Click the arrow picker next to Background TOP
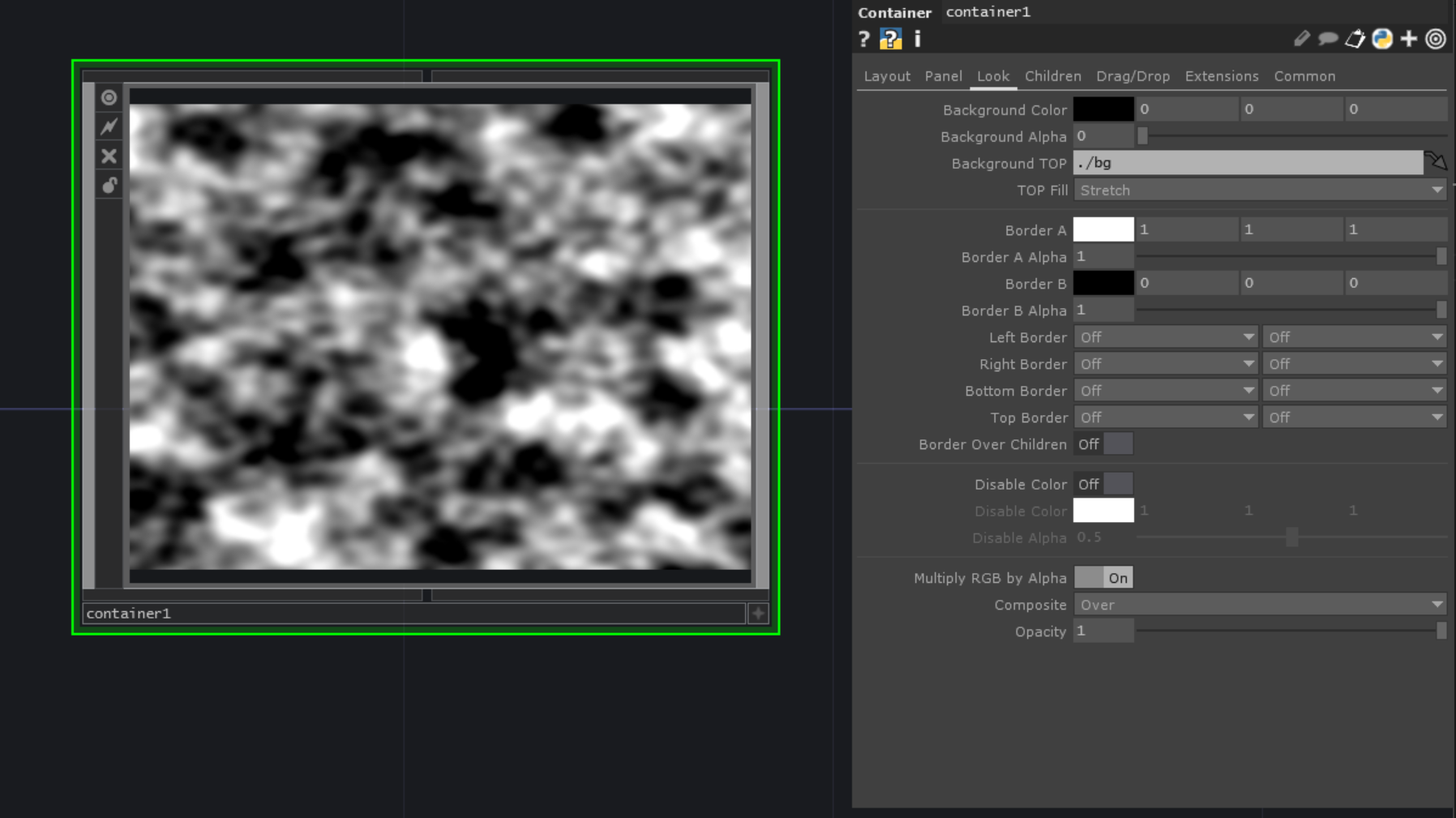This screenshot has width=1456, height=818. (x=1436, y=161)
